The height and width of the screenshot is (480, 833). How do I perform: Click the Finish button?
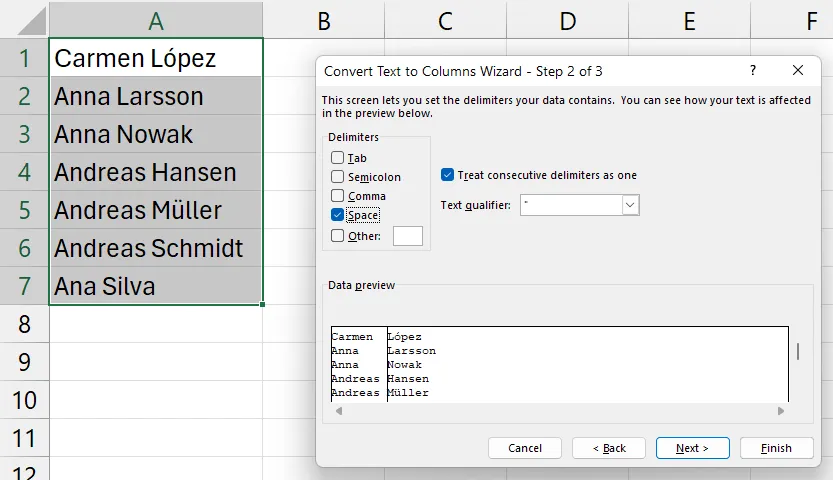coord(775,448)
